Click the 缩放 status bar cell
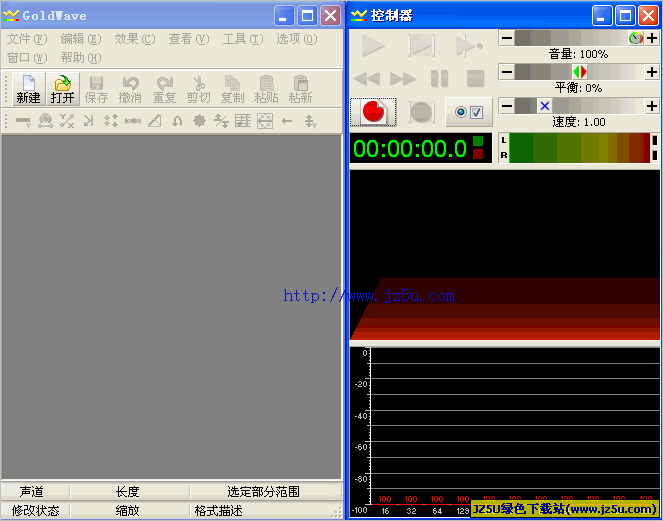 129,510
